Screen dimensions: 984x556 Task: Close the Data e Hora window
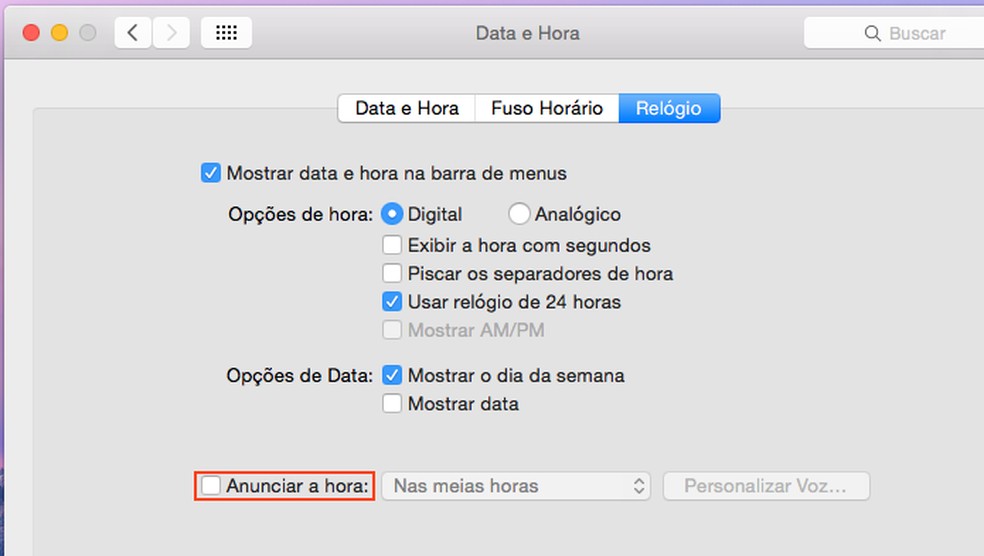pyautogui.click(x=31, y=33)
